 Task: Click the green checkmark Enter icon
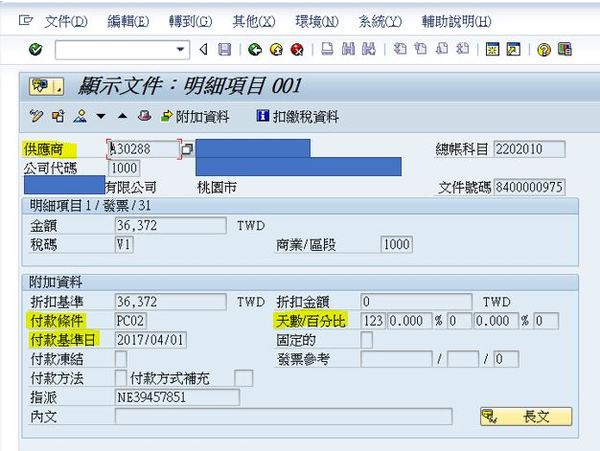[x=36, y=49]
